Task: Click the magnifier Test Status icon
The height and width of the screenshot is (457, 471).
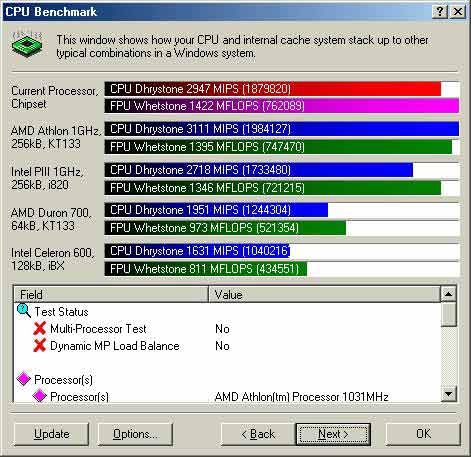Action: point(24,311)
